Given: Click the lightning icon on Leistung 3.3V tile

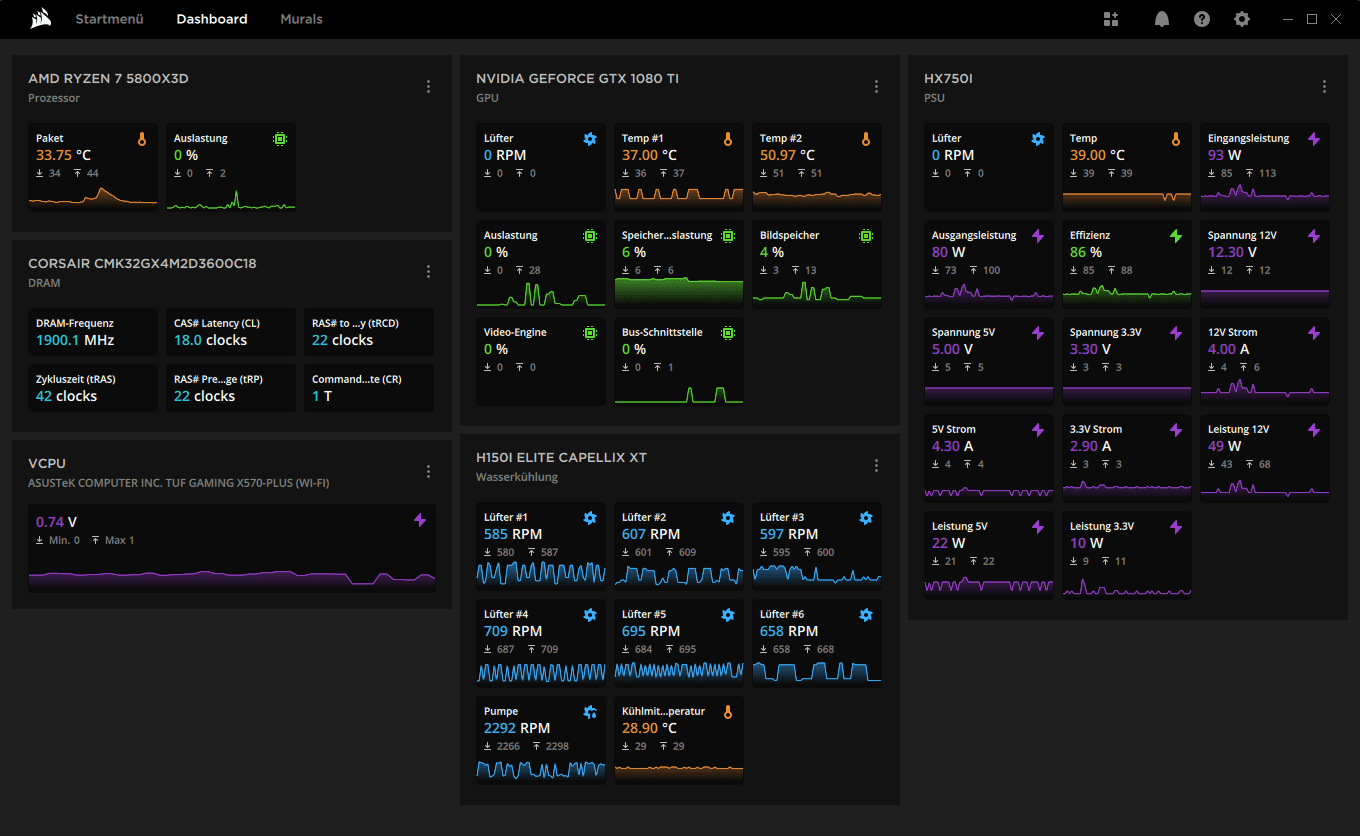Looking at the screenshot, I should click(x=1176, y=527).
